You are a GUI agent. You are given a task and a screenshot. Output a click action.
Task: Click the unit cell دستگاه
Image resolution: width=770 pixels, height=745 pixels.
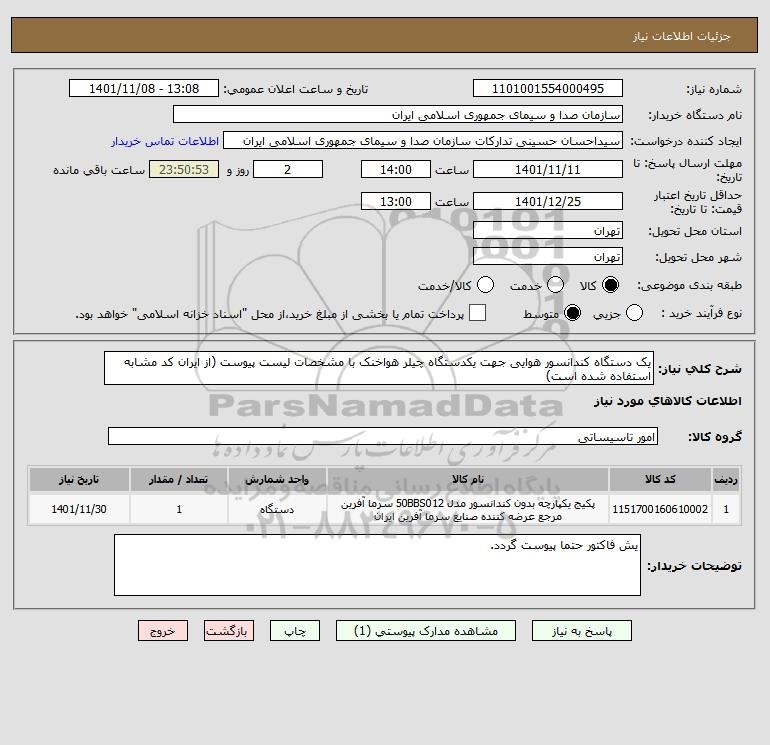[277, 509]
